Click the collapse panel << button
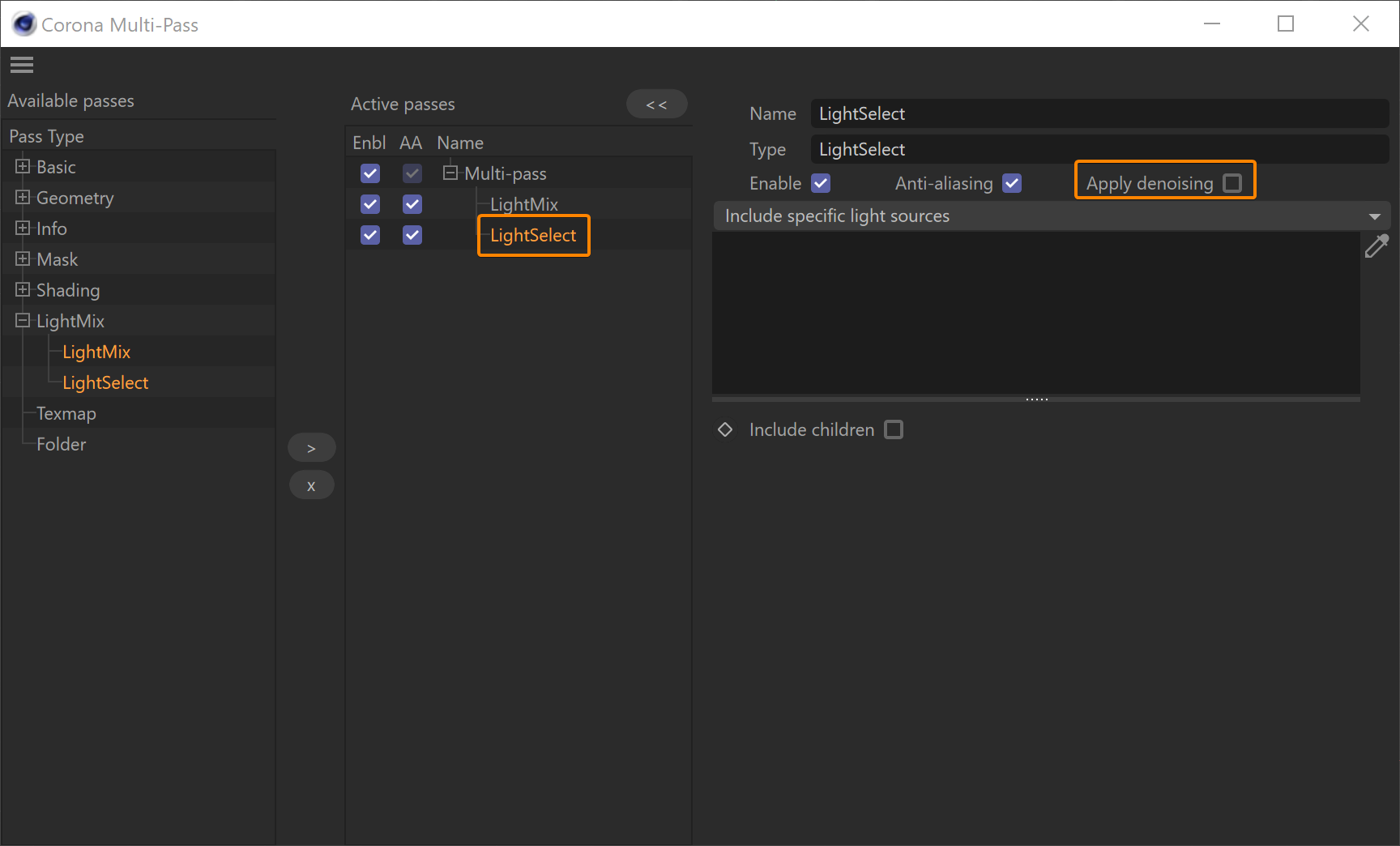 tap(656, 105)
